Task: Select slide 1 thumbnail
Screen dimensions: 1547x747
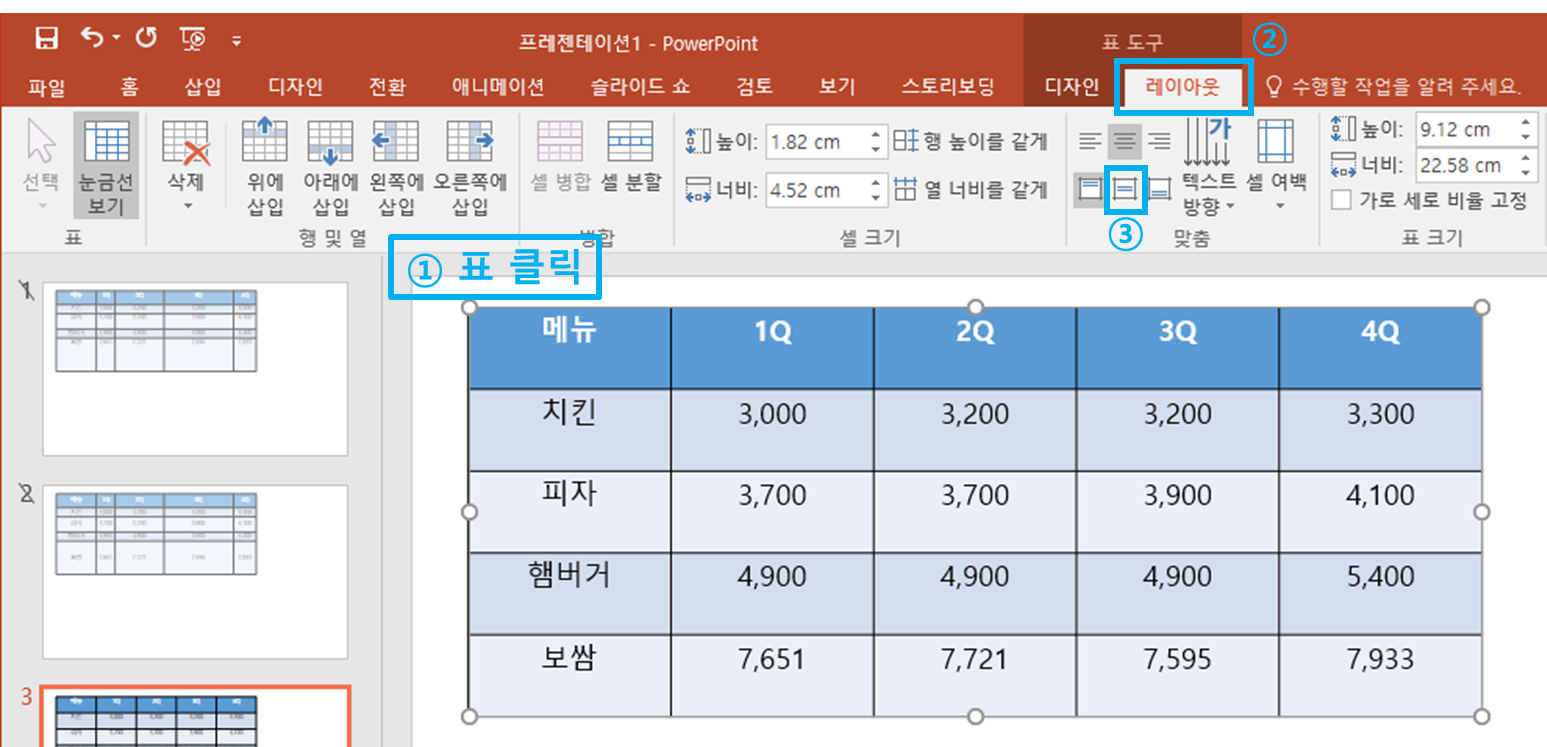Action: [195, 369]
